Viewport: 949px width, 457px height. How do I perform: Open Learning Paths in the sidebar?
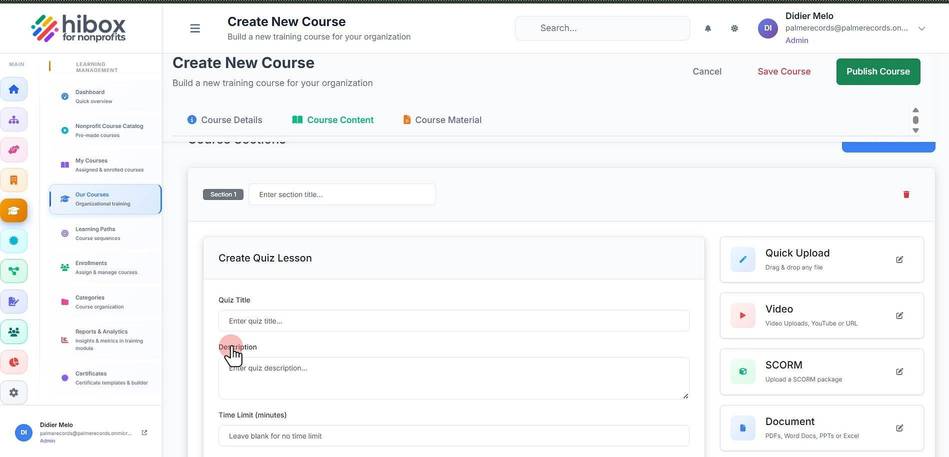[105, 234]
